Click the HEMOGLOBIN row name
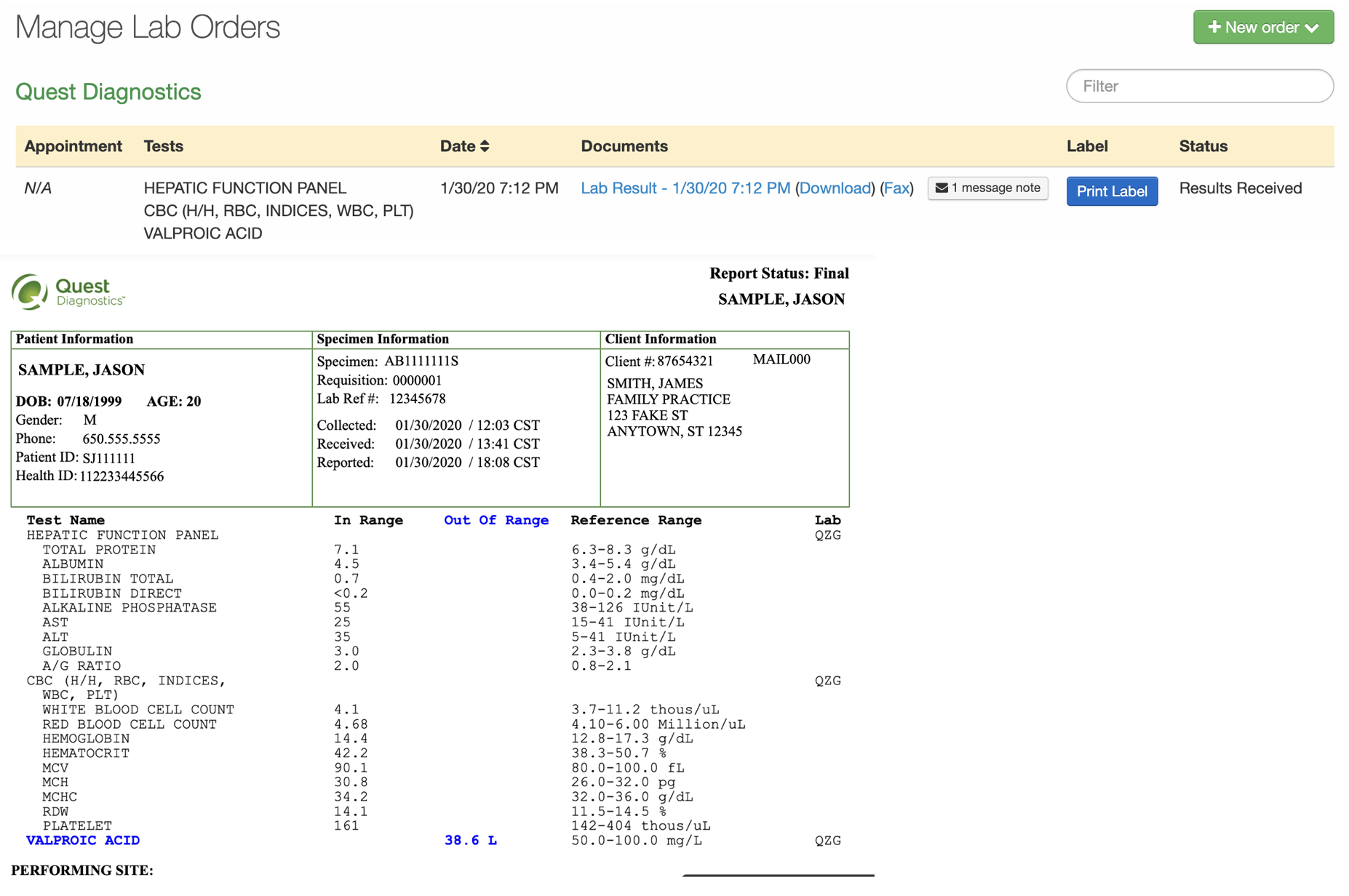The image size is (1349, 896). [x=86, y=739]
